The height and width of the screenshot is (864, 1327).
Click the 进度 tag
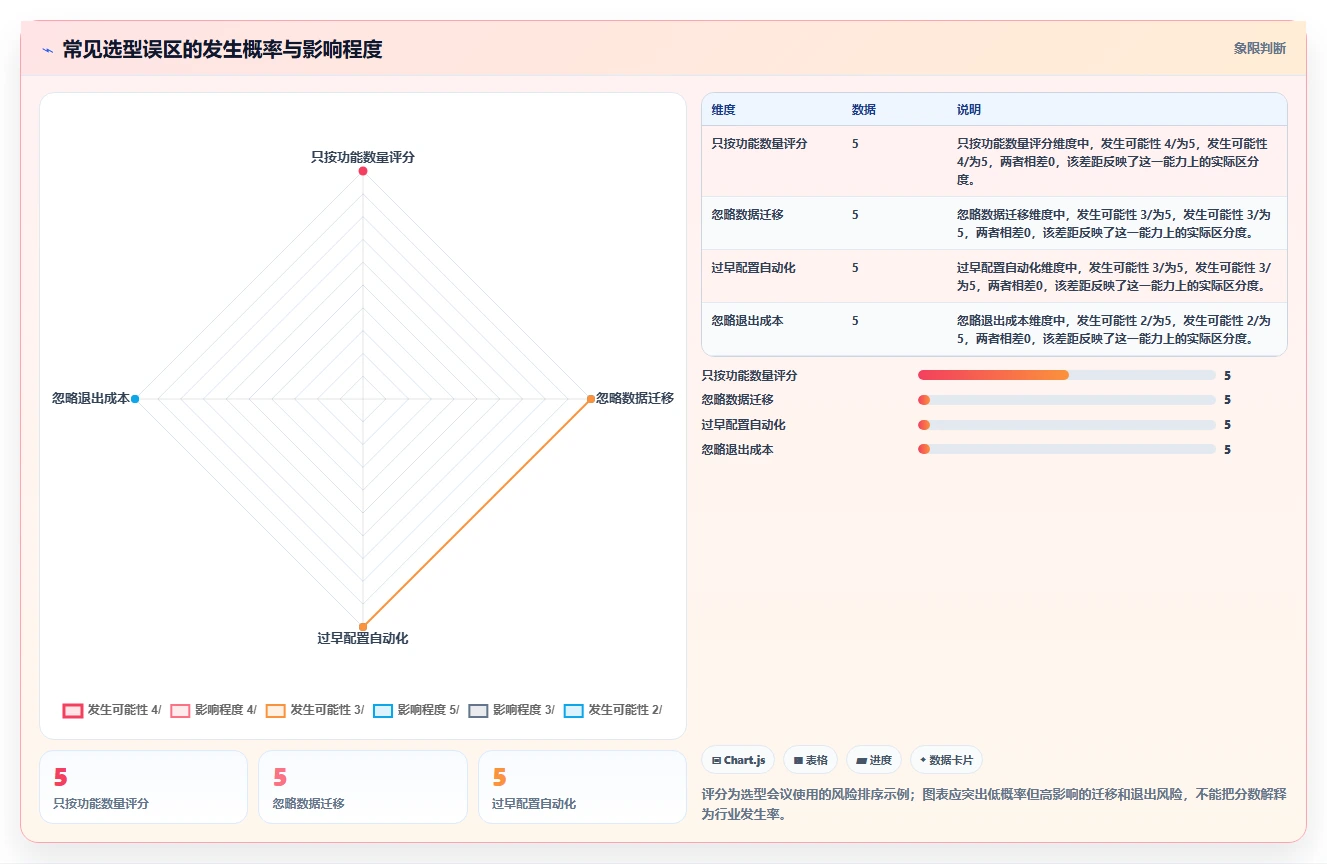(874, 760)
